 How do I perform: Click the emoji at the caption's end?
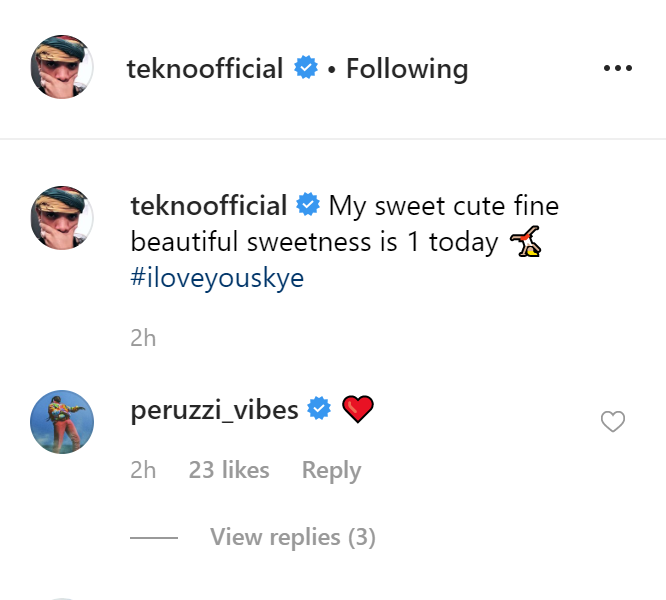(x=526, y=241)
